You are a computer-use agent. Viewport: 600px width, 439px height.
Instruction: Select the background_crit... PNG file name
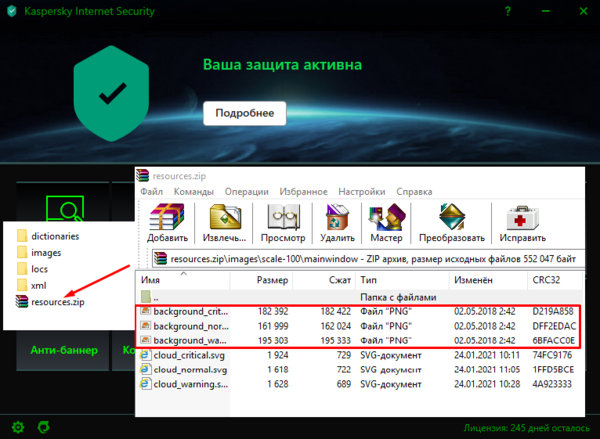pyautogui.click(x=191, y=312)
